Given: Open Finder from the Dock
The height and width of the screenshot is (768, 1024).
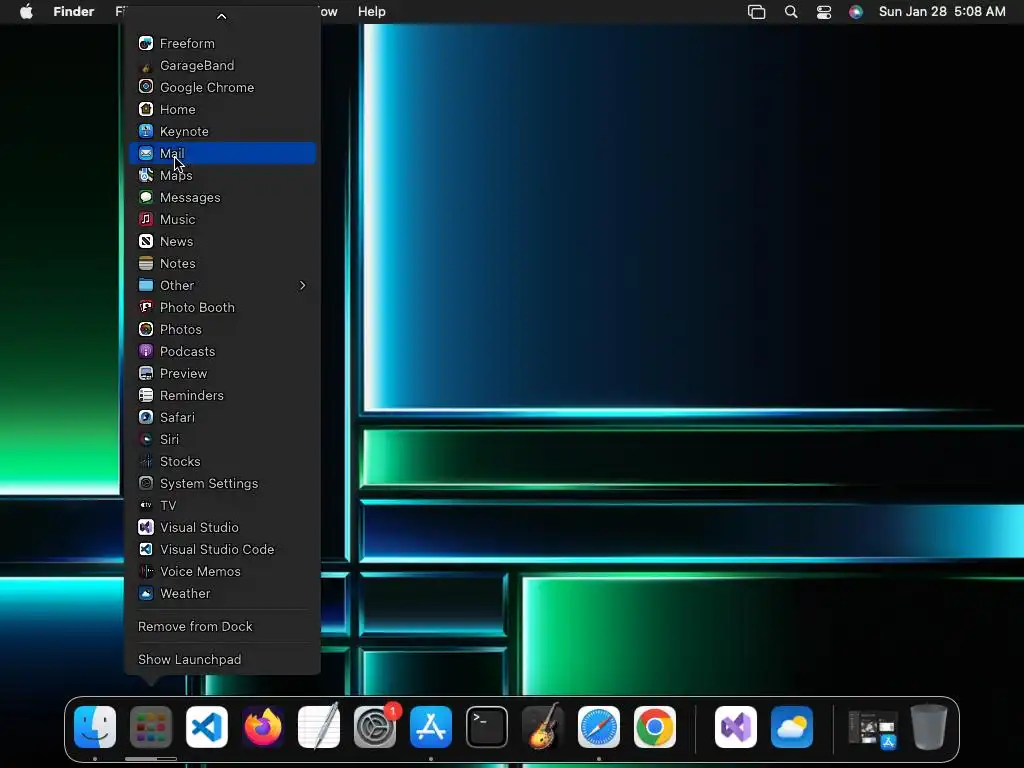Looking at the screenshot, I should [95, 727].
